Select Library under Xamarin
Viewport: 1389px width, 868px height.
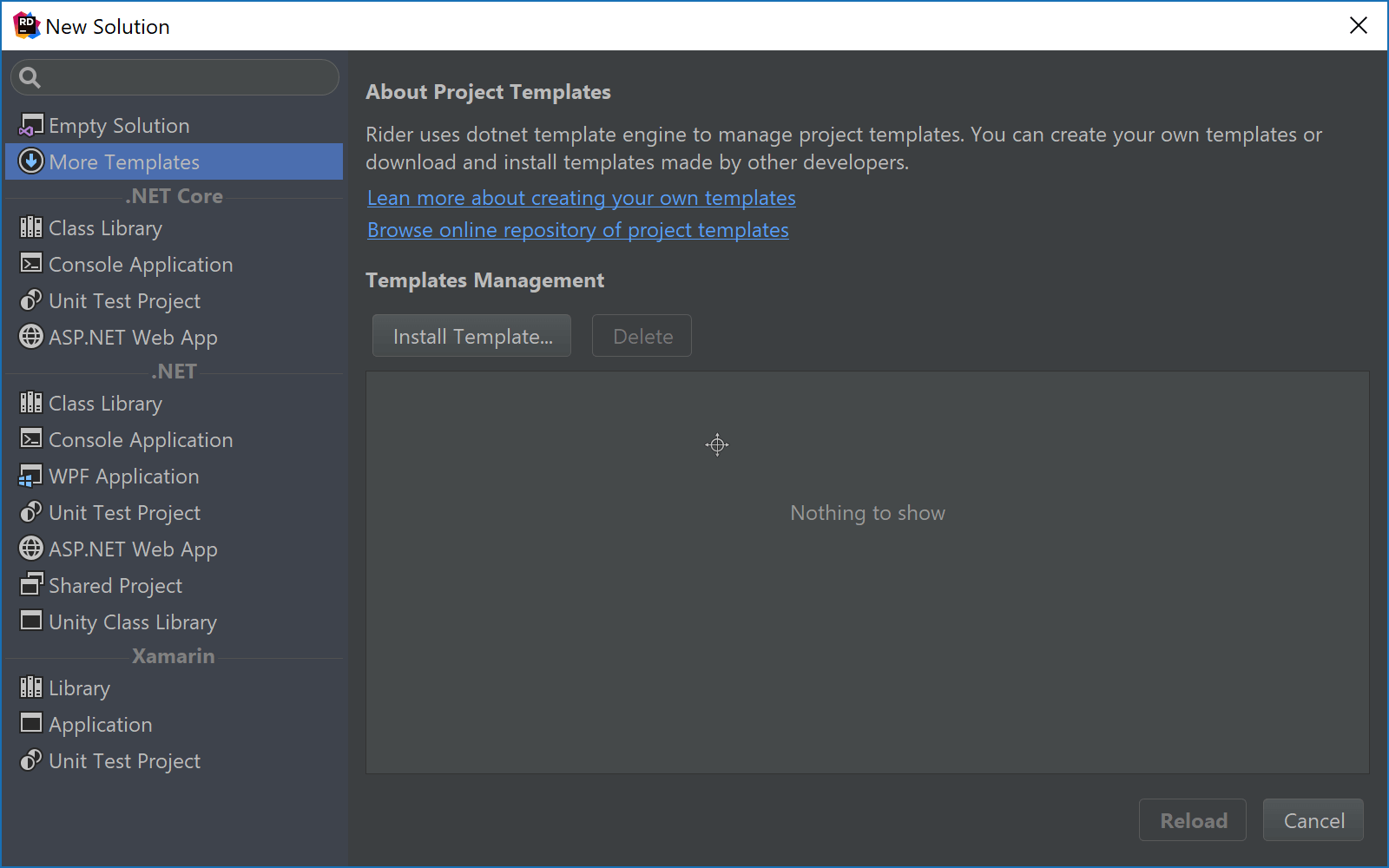coord(174,687)
